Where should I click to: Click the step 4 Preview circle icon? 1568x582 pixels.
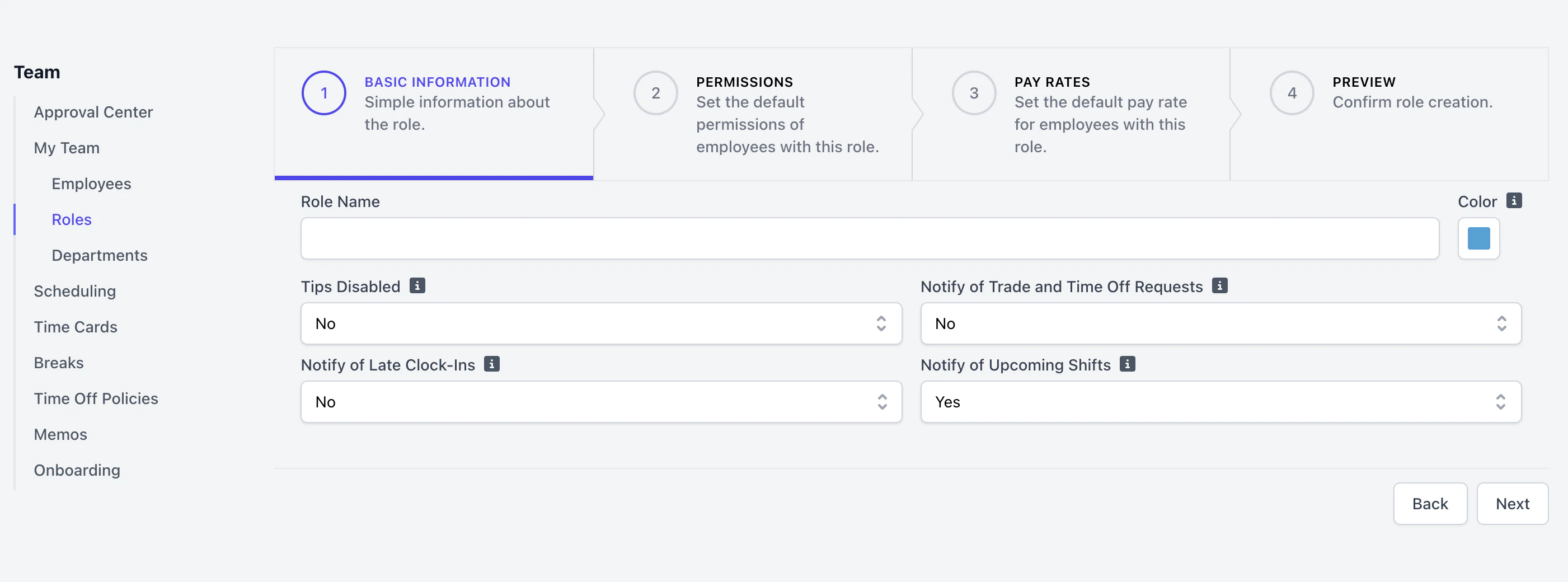pyautogui.click(x=1291, y=93)
